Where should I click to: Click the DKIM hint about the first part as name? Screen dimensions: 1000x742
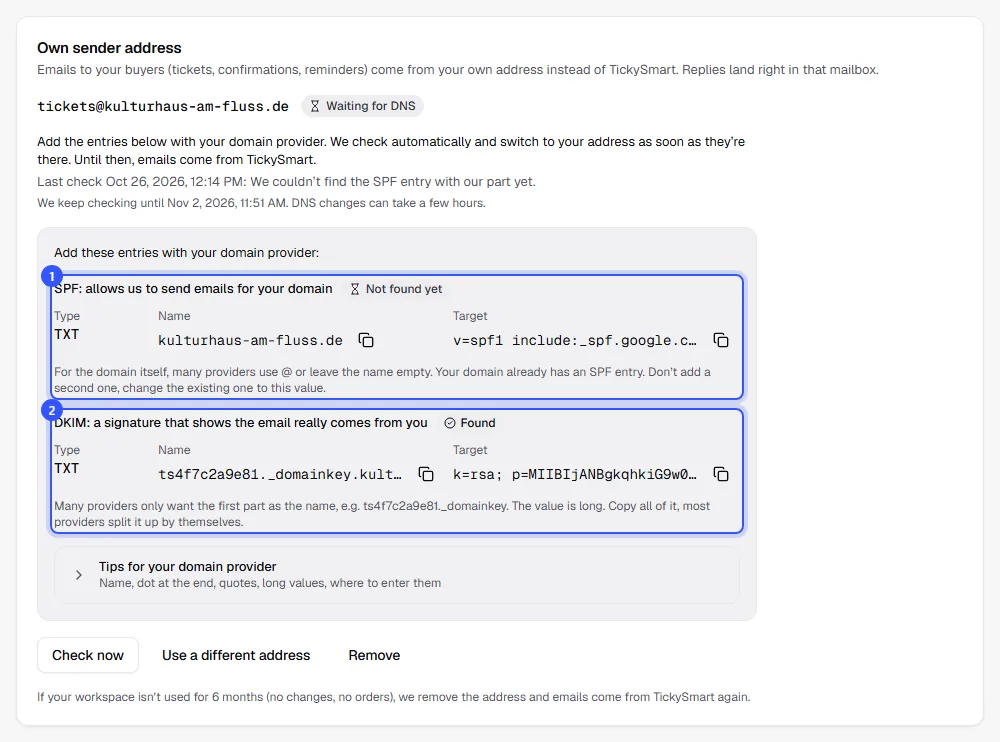pos(382,514)
